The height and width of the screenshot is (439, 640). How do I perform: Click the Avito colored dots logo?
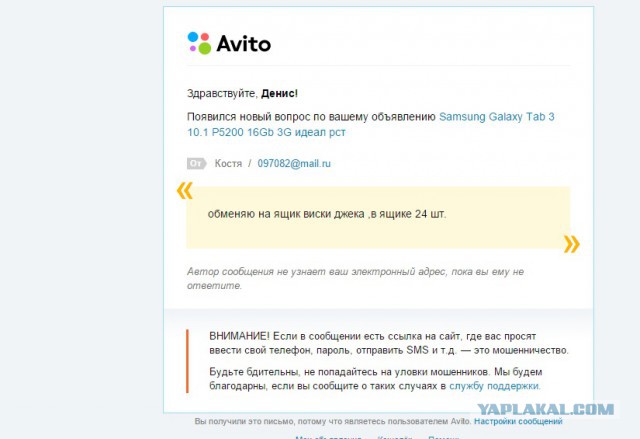coord(199,43)
